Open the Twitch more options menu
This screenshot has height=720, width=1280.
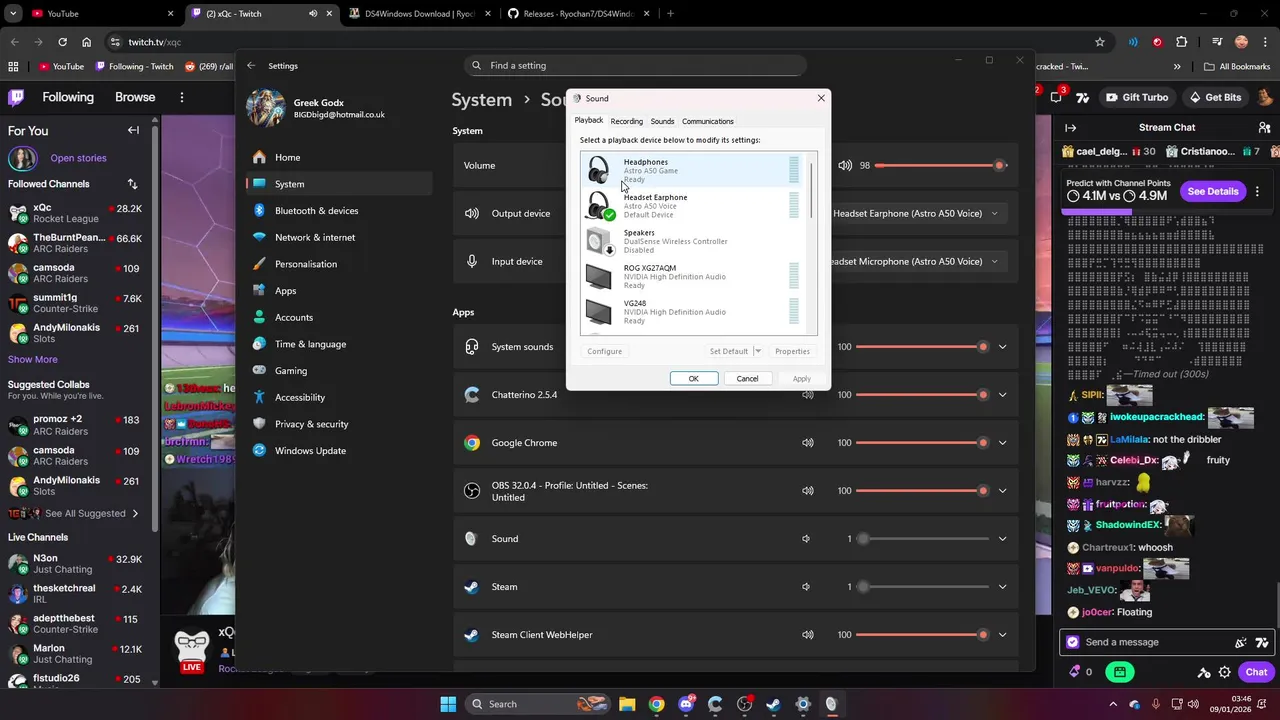[x=182, y=97]
